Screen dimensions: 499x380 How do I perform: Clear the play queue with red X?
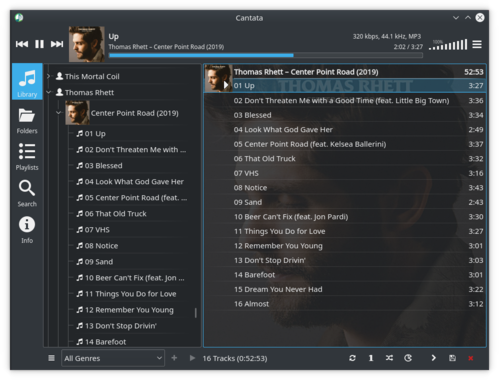(471, 358)
